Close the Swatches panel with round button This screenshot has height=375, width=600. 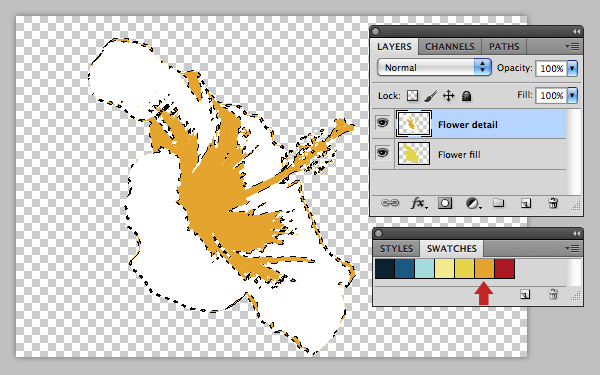click(378, 233)
